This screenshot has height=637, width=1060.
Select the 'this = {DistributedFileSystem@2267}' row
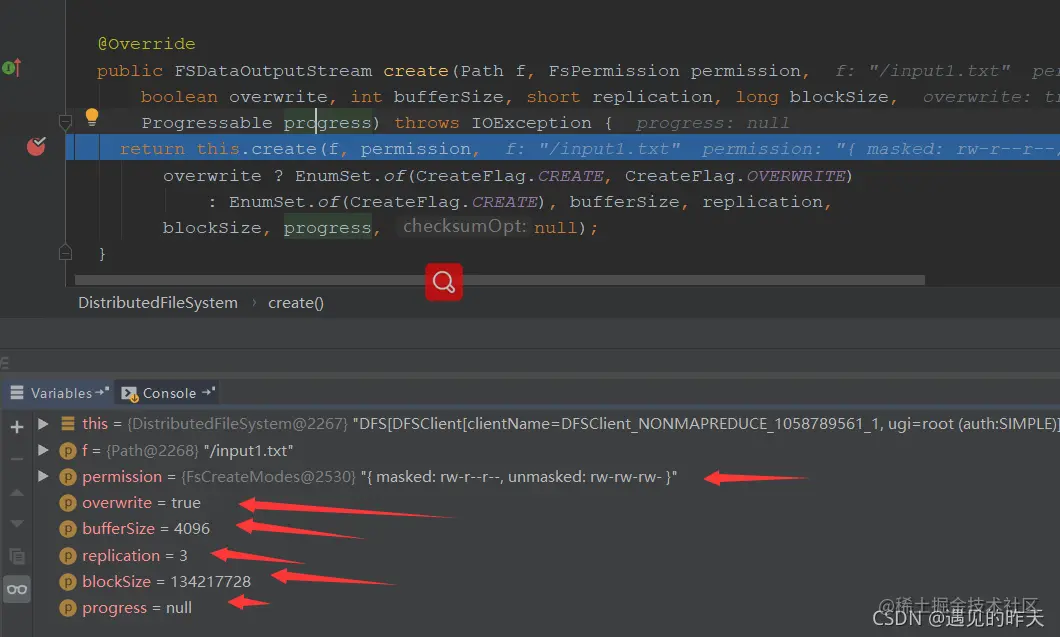click(546, 424)
